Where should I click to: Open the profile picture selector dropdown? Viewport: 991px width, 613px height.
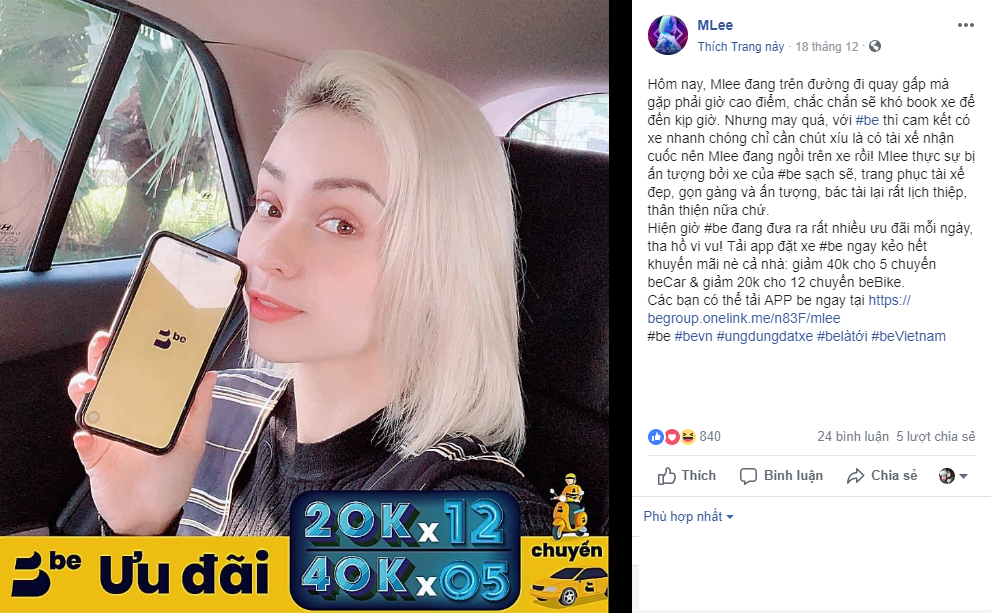pyautogui.click(x=953, y=476)
